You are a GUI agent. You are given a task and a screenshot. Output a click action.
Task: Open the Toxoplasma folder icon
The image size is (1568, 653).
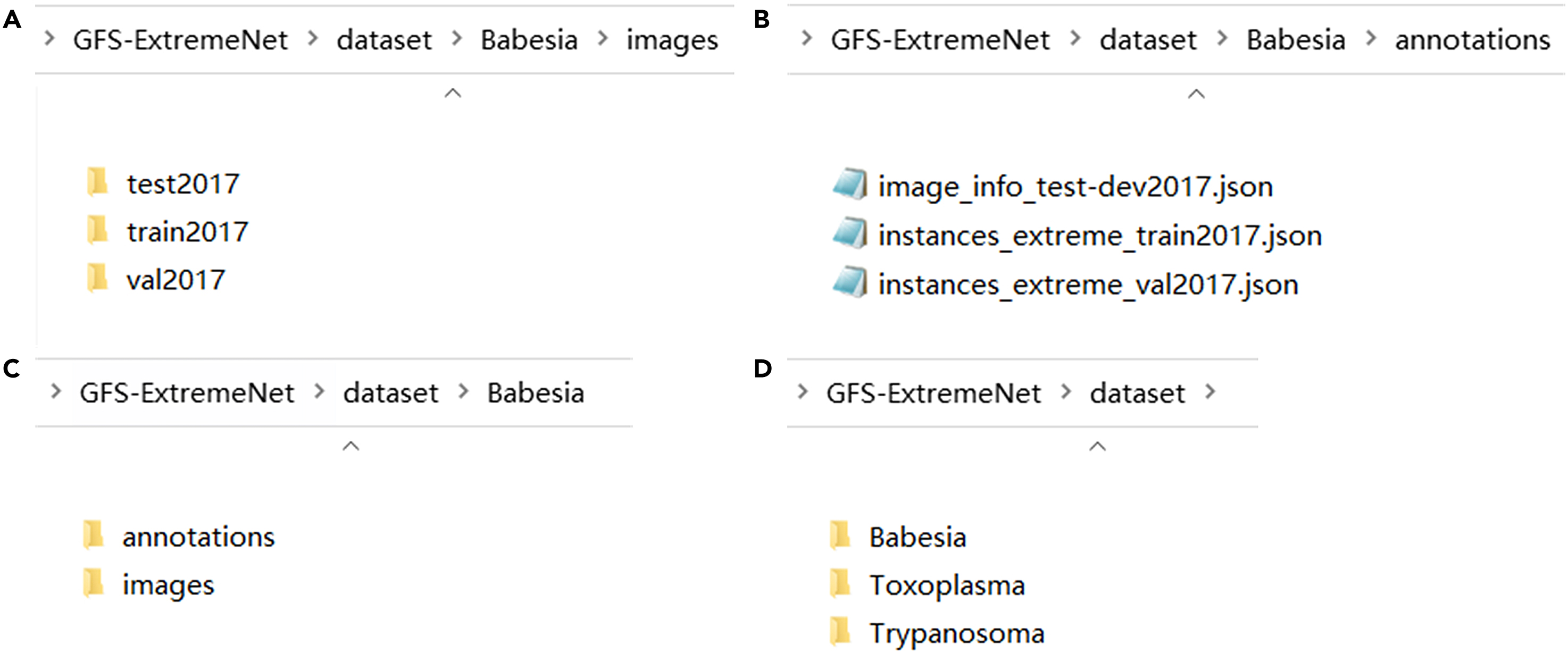[x=840, y=584]
